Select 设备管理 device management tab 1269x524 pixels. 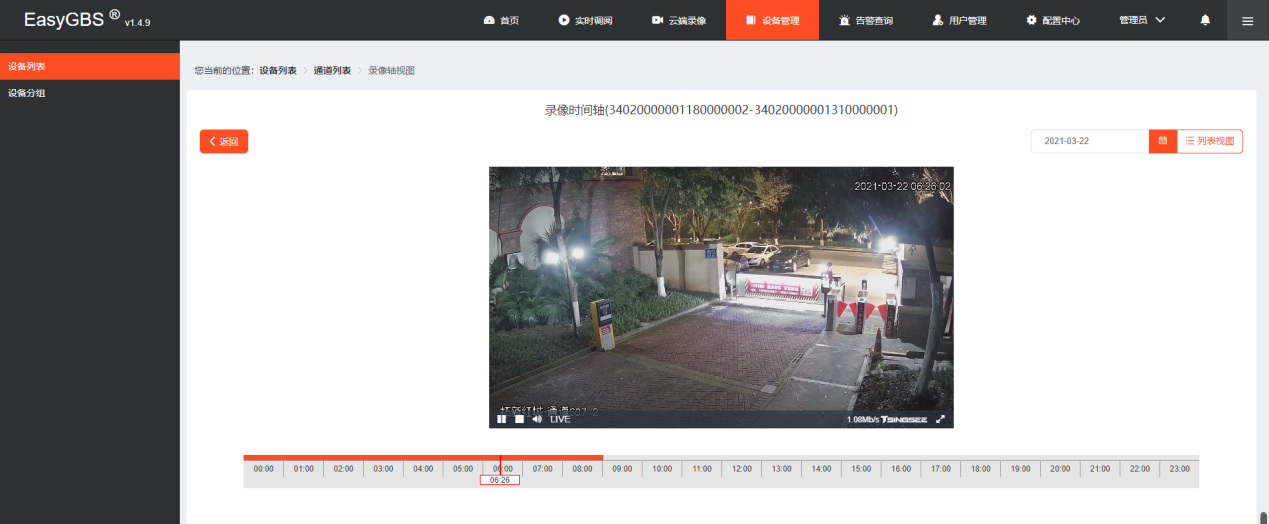pos(772,20)
